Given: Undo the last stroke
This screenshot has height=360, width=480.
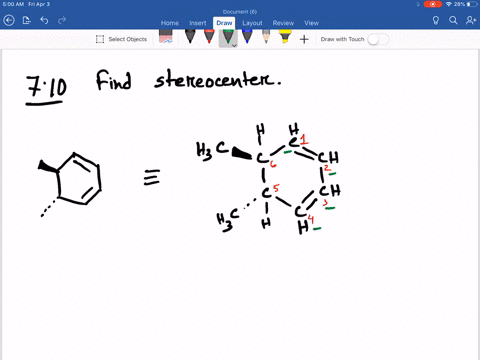Looking at the screenshot, I should tap(44, 21).
